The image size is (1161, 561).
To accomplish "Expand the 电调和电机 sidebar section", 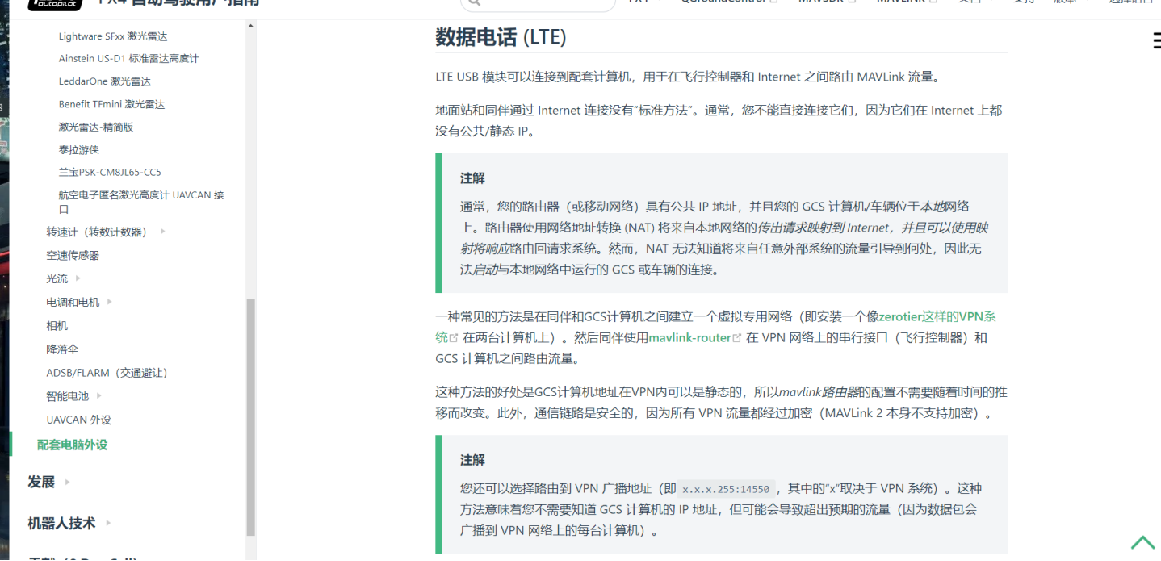I will point(110,302).
